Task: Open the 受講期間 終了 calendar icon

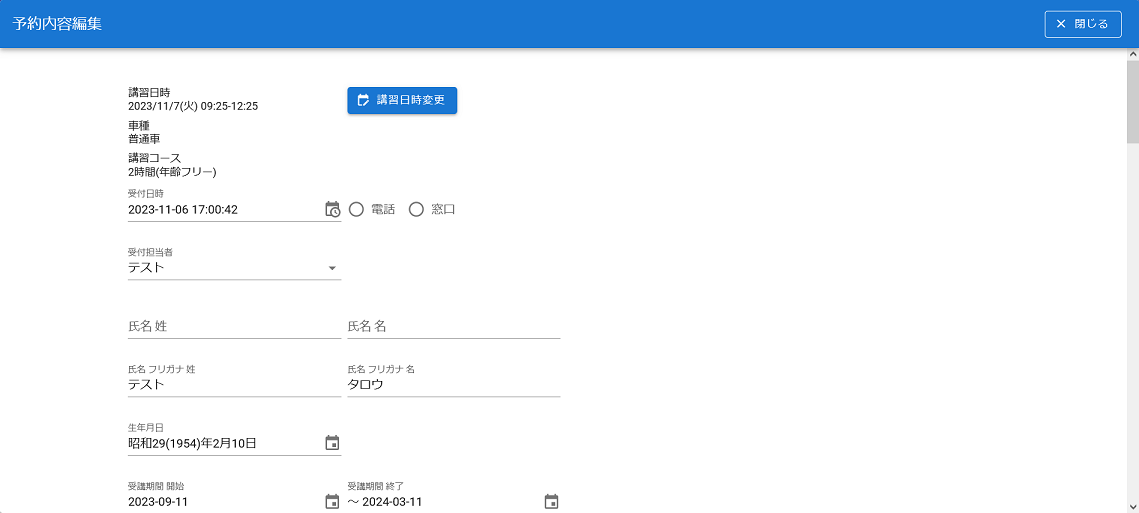Action: (551, 502)
